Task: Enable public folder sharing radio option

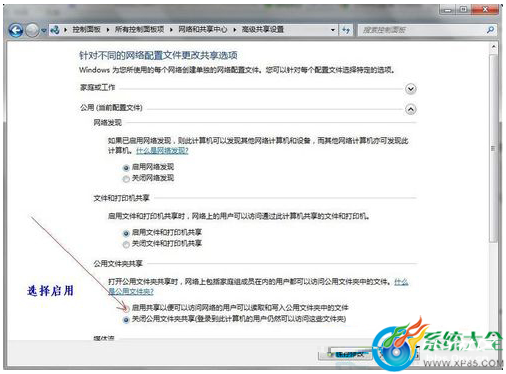Action: pos(126,308)
